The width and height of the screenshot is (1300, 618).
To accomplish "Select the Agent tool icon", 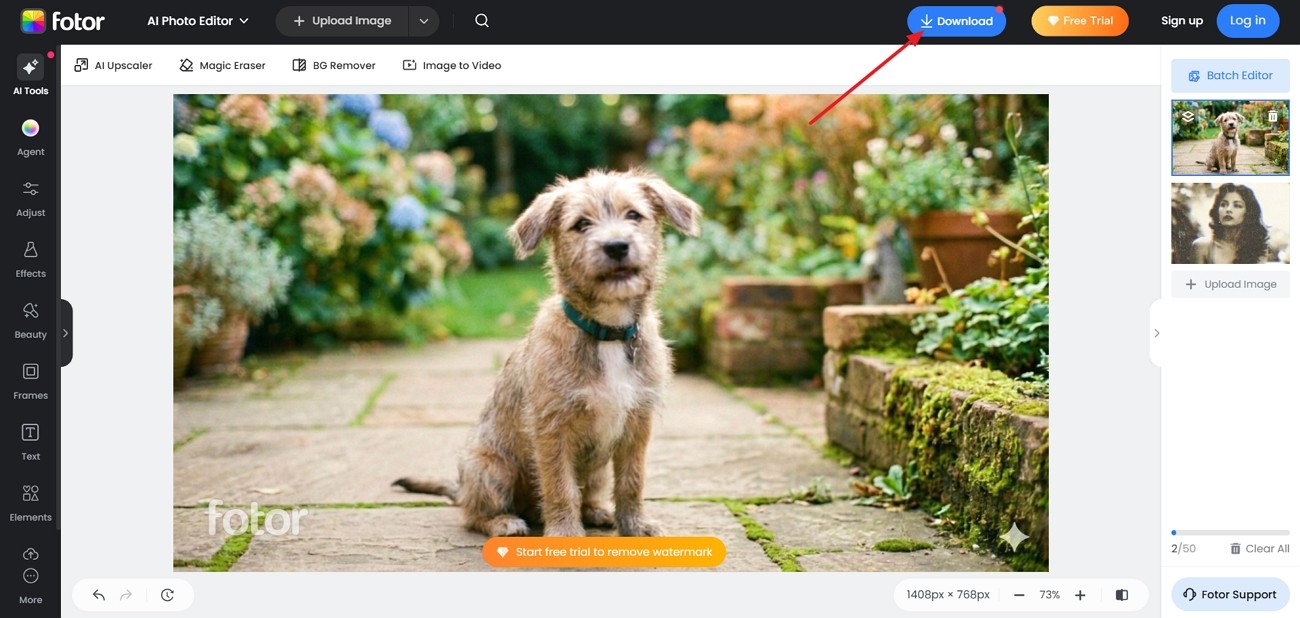I will 30,137.
